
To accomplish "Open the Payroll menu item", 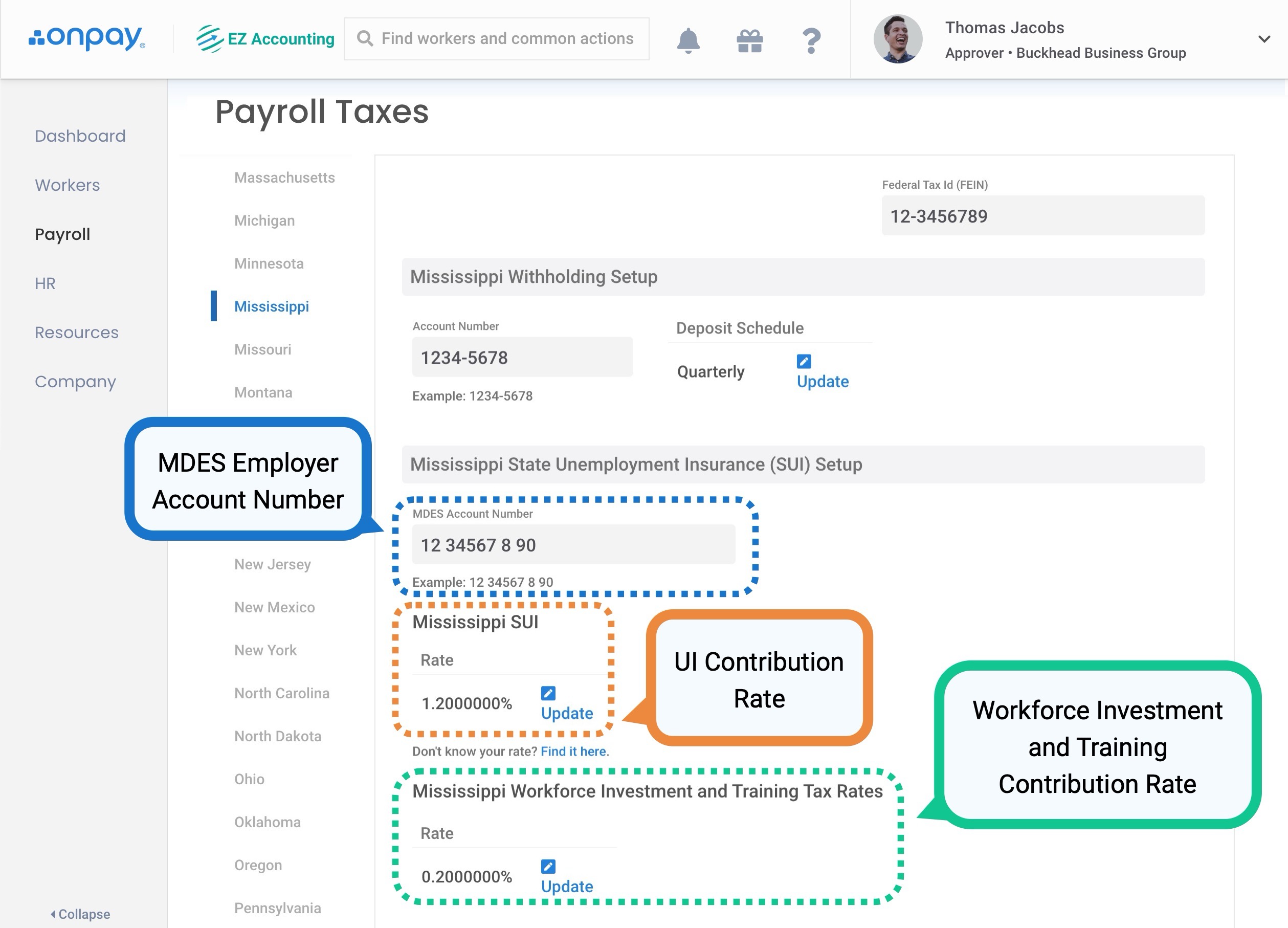I will point(62,234).
